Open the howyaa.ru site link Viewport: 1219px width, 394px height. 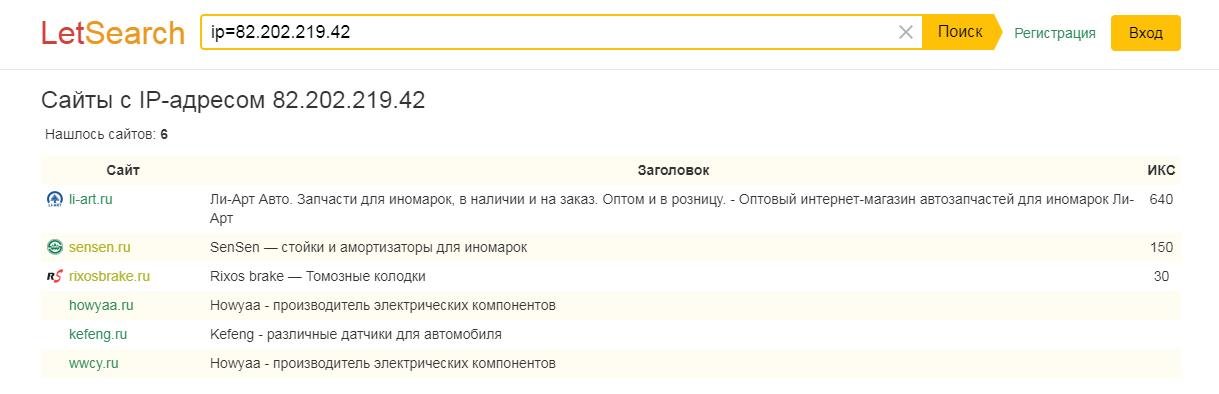click(x=102, y=305)
